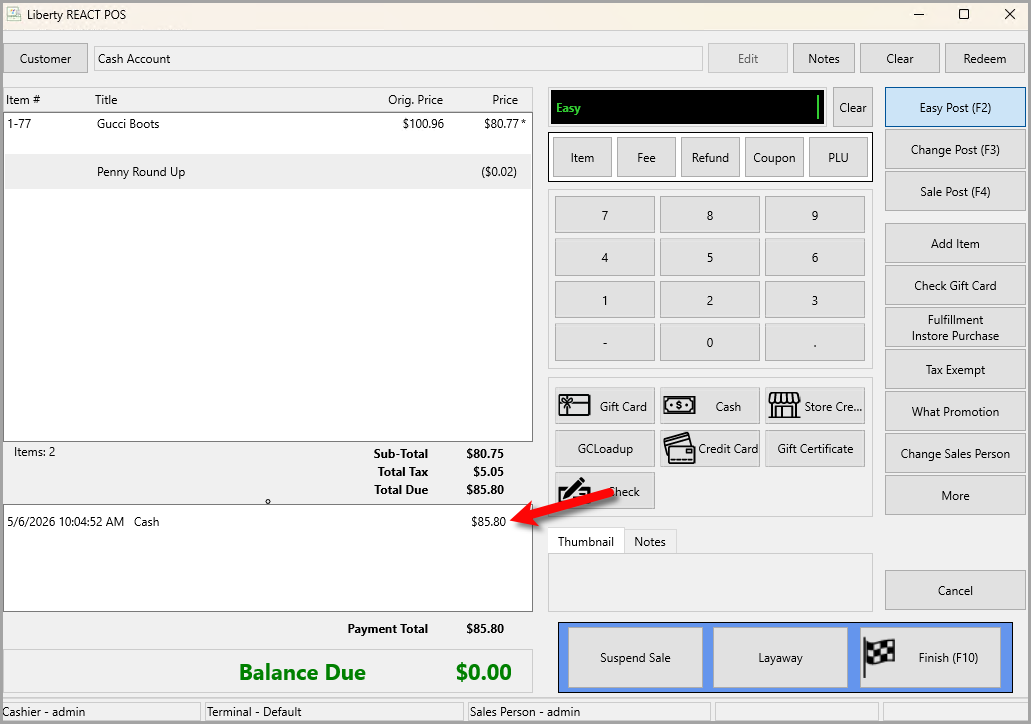Tap the keypad decimal point key
Screen dimensions: 1031x724
pyautogui.click(x=815, y=342)
